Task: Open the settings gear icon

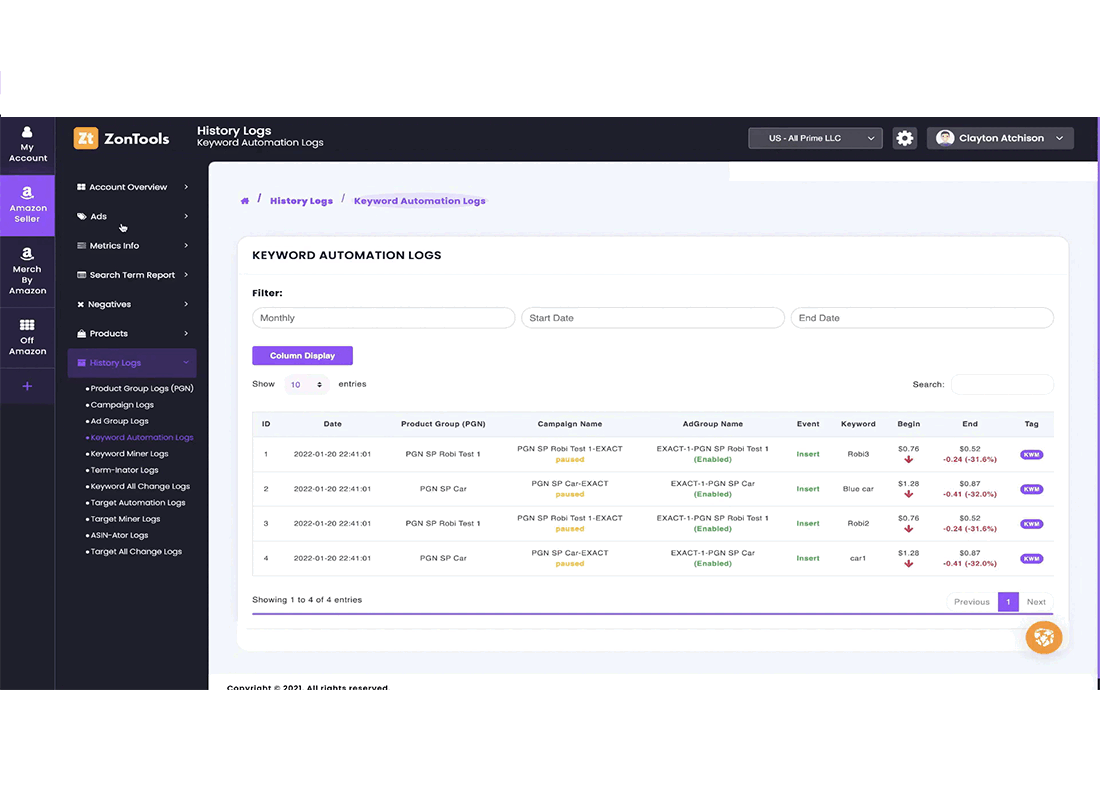Action: pyautogui.click(x=904, y=138)
